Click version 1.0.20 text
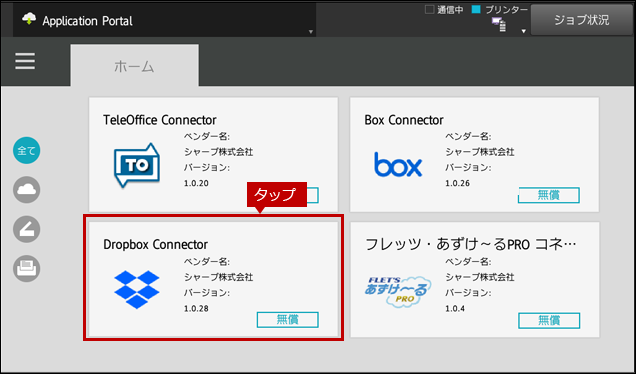This screenshot has width=636, height=374. [x=196, y=183]
